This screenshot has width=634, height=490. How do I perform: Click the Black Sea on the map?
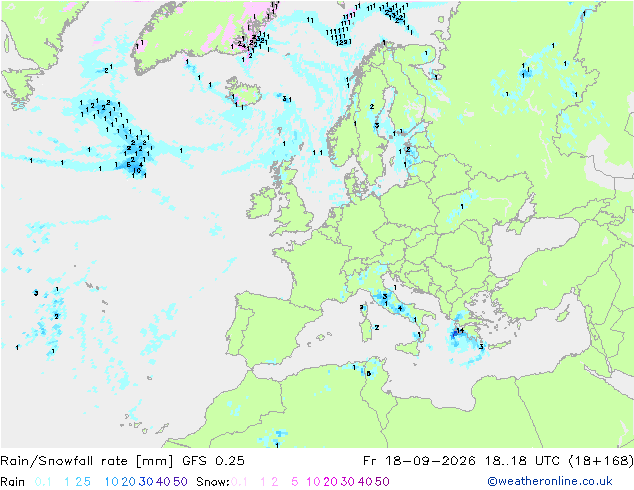(532, 243)
